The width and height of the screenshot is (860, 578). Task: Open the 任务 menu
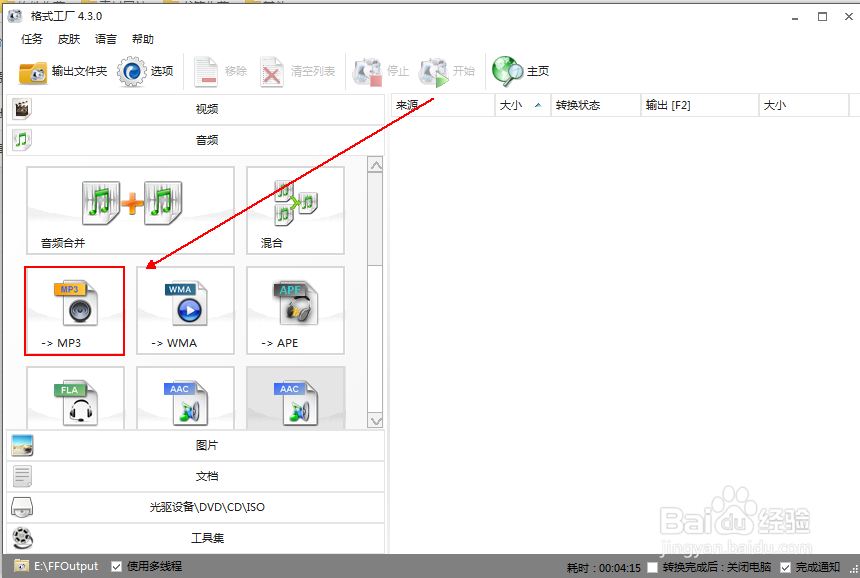pyautogui.click(x=31, y=39)
